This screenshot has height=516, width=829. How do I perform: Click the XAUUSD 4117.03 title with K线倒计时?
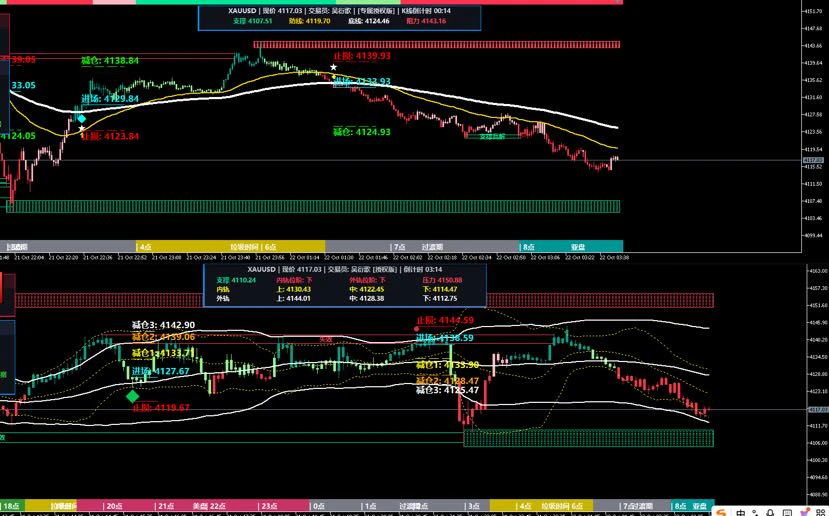point(339,11)
